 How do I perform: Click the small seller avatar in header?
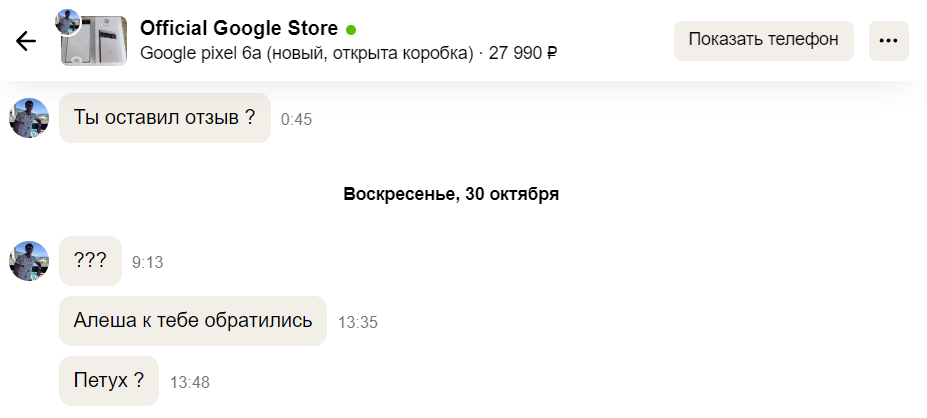(x=68, y=22)
